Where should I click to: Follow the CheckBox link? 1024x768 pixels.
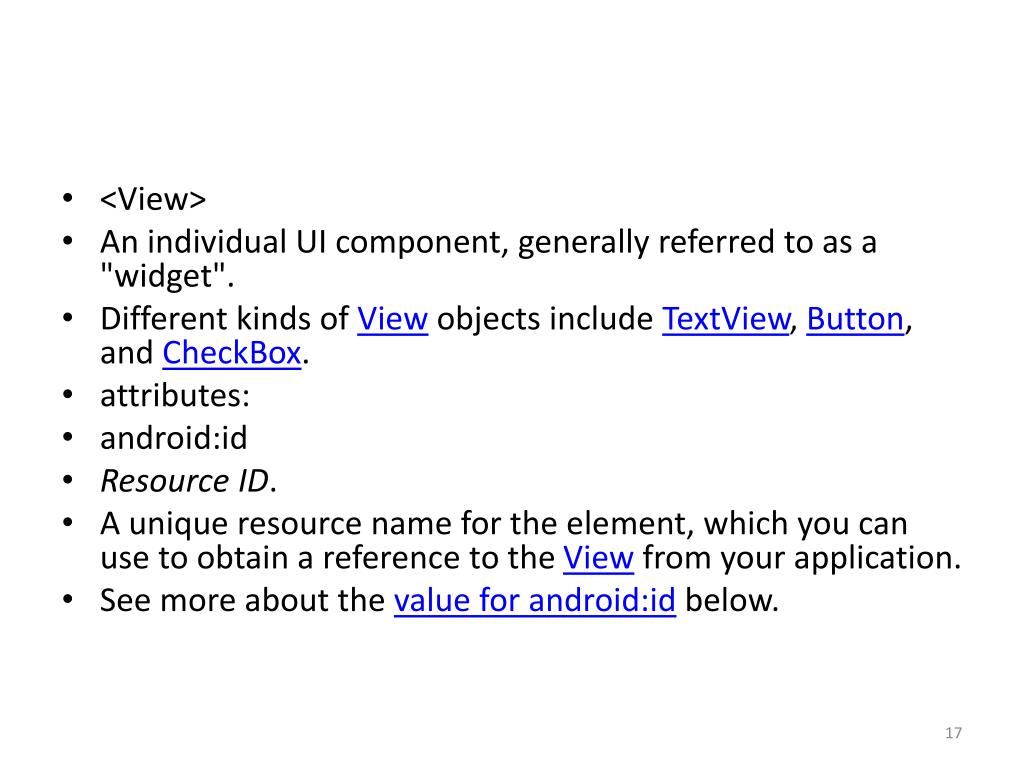(231, 353)
